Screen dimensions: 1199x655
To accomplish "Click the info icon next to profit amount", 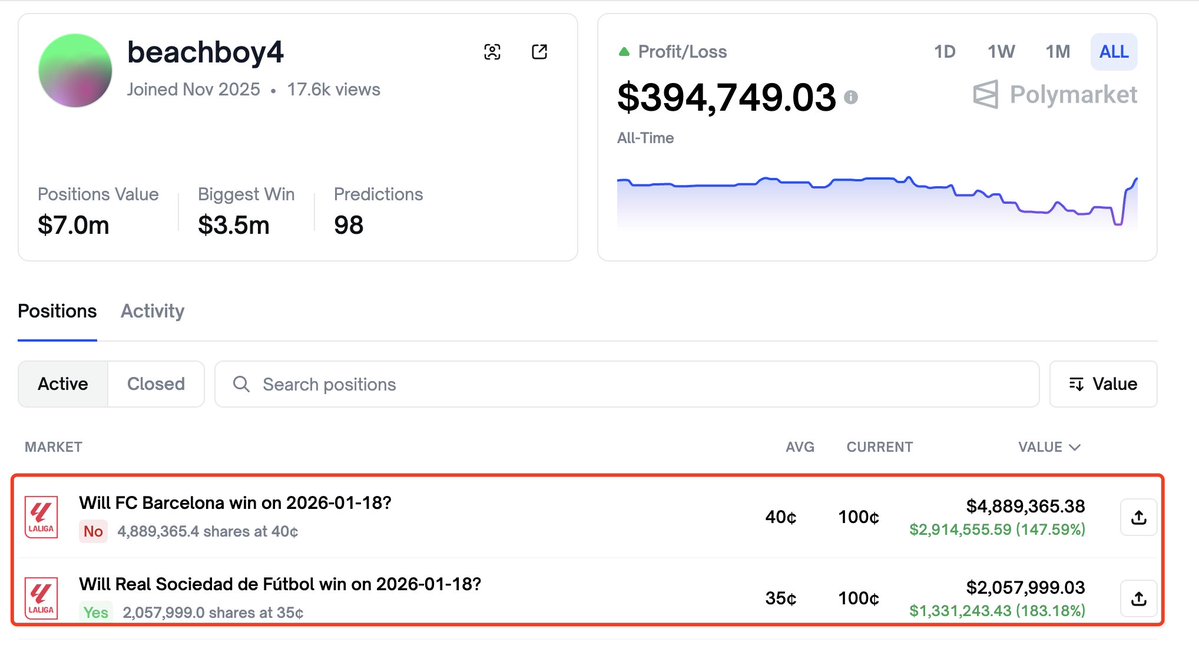I will [851, 98].
